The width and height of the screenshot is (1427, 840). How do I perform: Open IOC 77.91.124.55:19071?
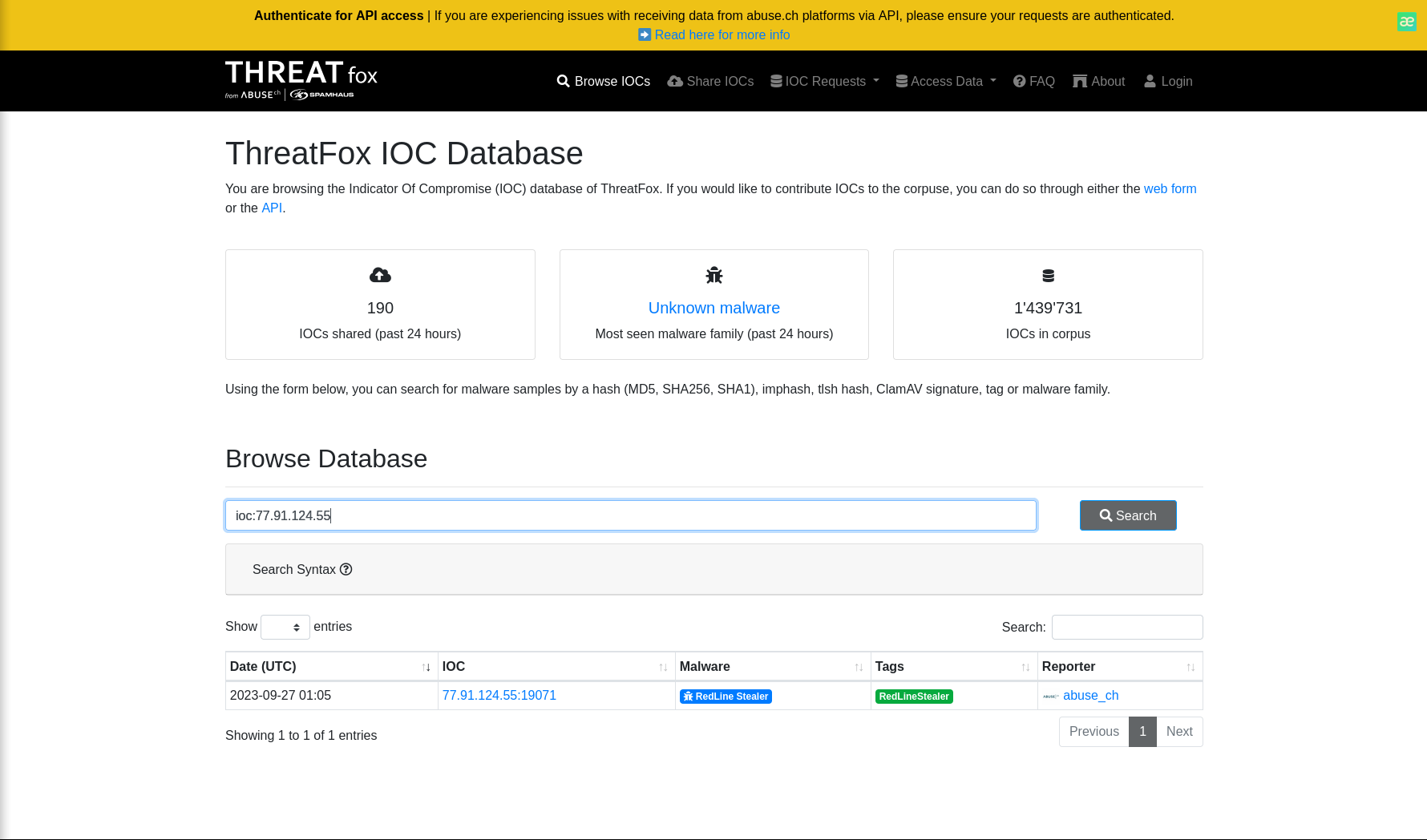[x=499, y=696]
